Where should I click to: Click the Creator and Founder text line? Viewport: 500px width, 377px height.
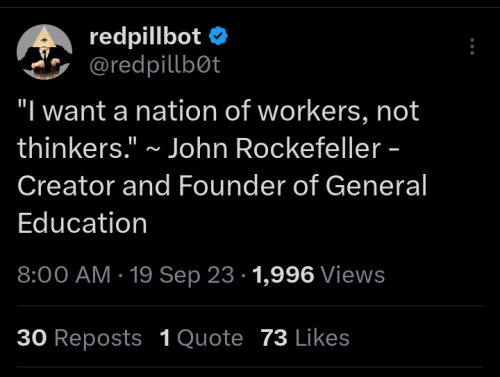click(222, 185)
